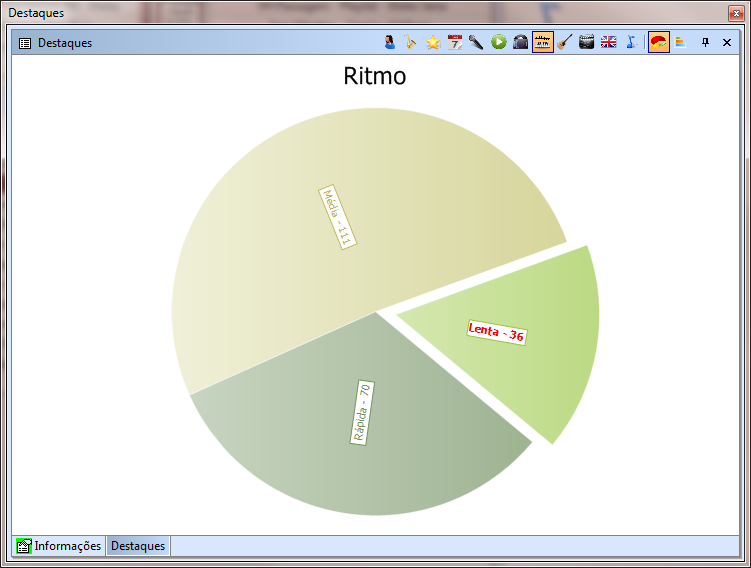Select the saxophone icon in toolbar

(x=410, y=42)
